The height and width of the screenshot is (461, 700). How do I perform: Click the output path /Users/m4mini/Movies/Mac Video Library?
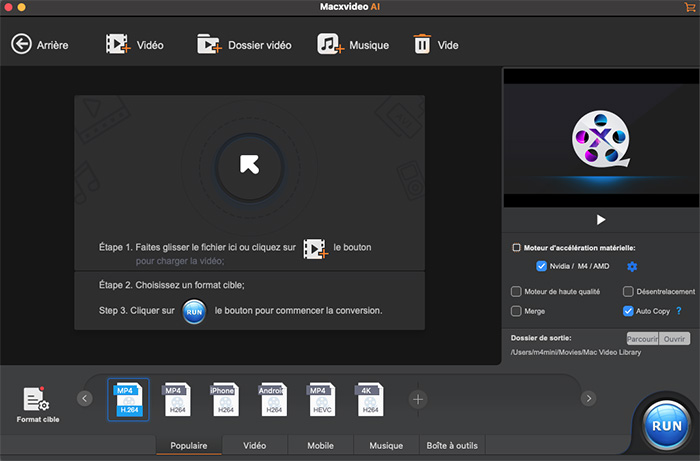click(x=576, y=352)
